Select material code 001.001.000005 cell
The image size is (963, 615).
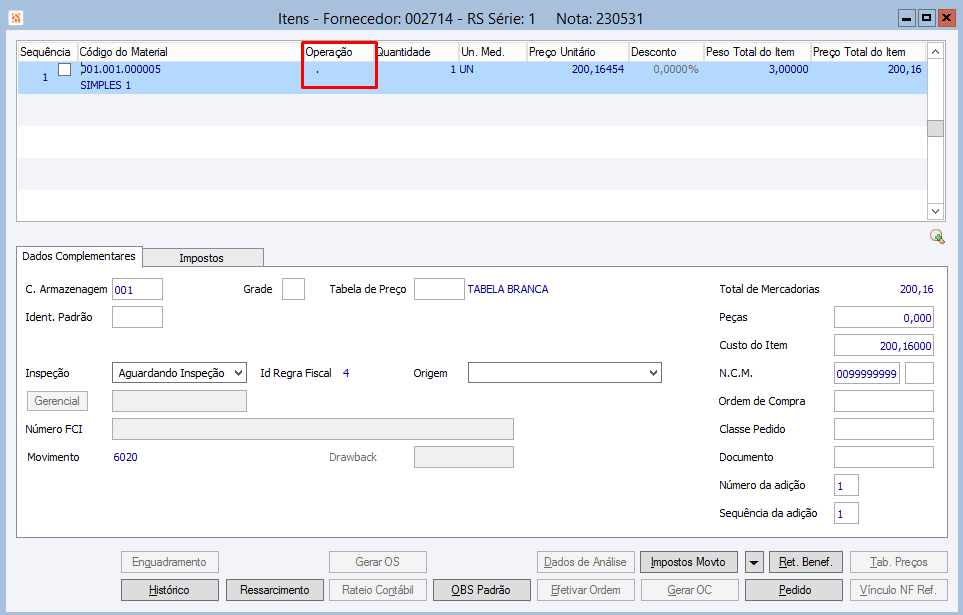121,69
